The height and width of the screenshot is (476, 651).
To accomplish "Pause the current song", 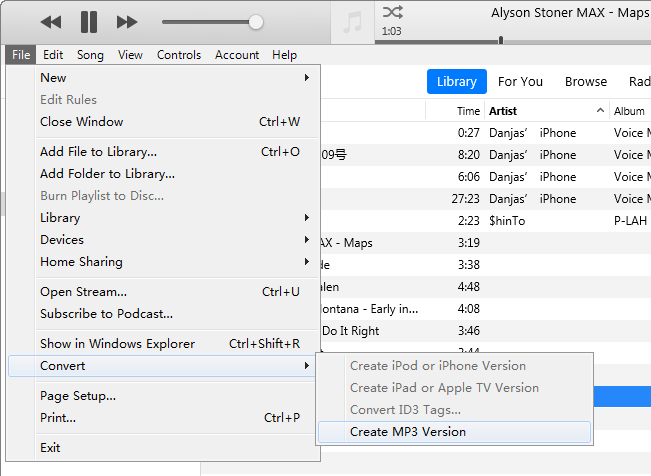I will pos(89,22).
